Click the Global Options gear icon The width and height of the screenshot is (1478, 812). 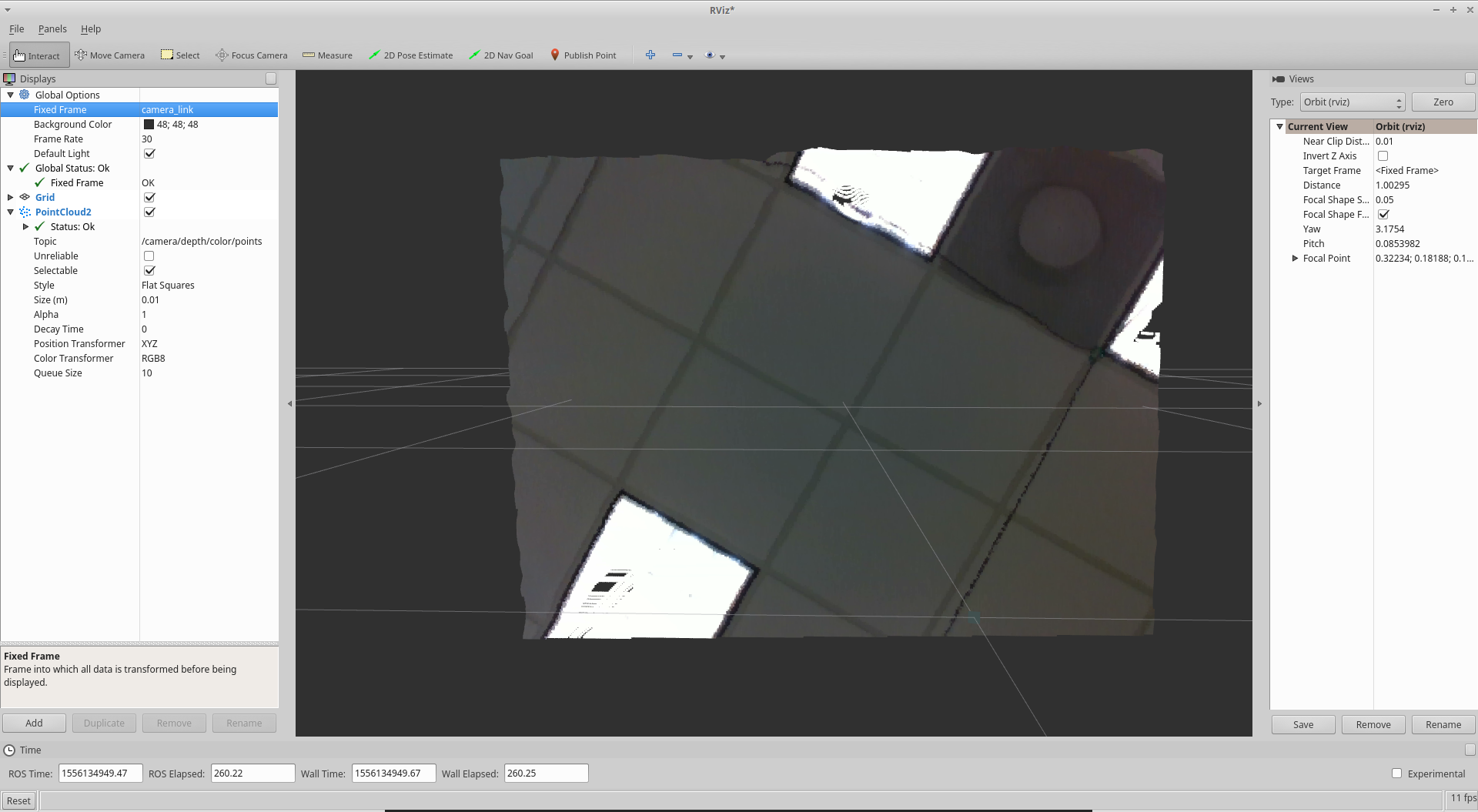pyautogui.click(x=25, y=95)
